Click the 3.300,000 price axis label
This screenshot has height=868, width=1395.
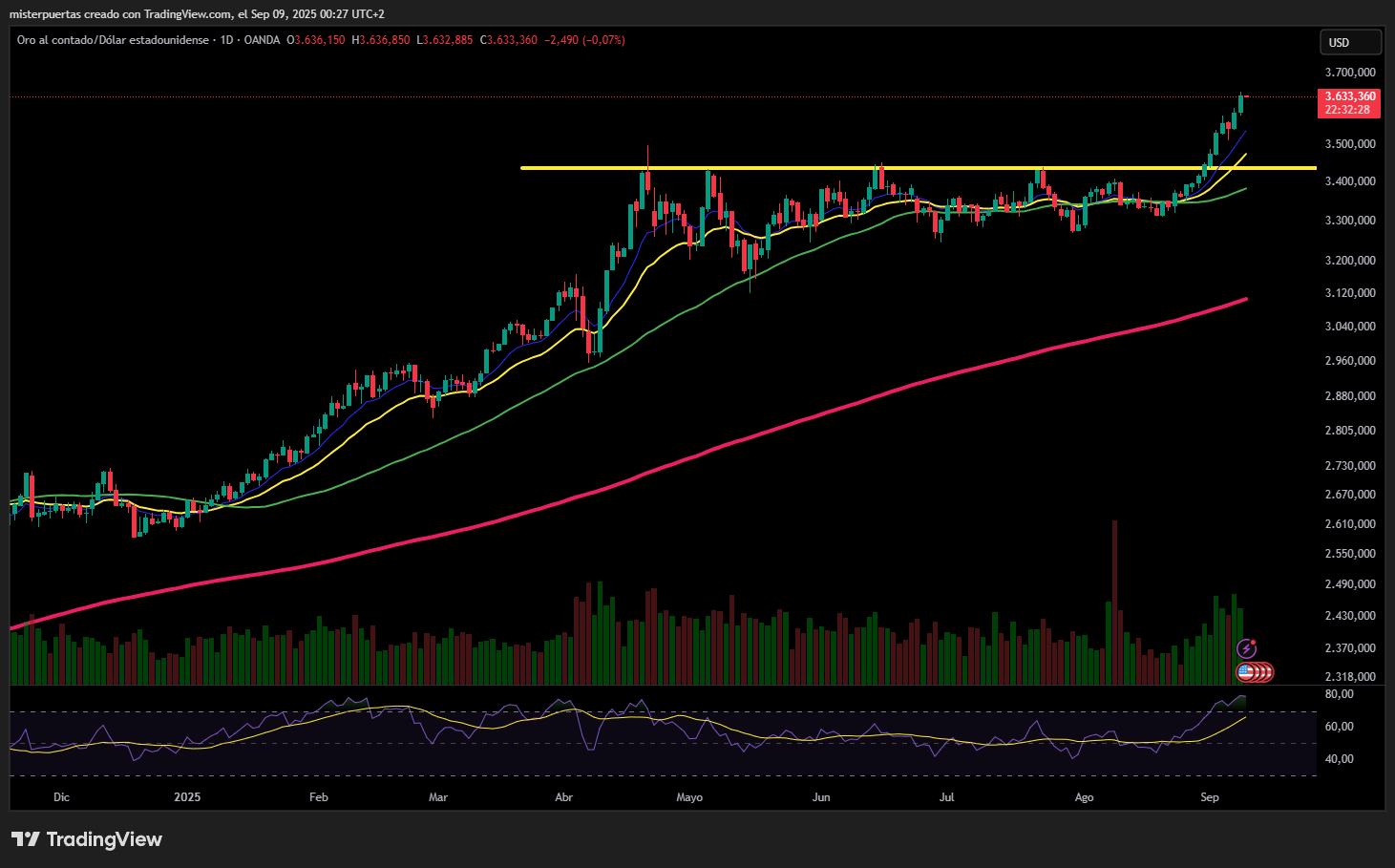[1350, 221]
